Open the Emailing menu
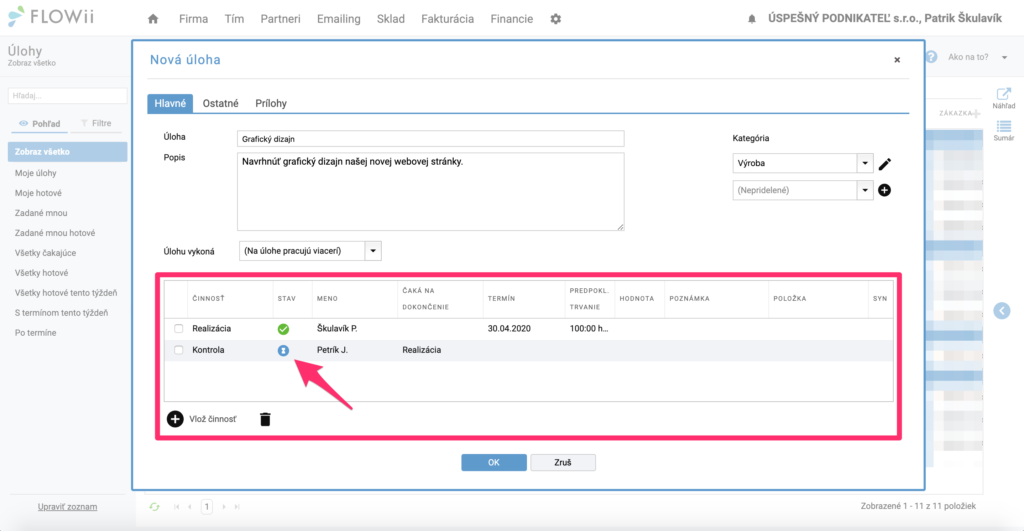Viewport: 1024px width, 531px height. click(x=338, y=19)
